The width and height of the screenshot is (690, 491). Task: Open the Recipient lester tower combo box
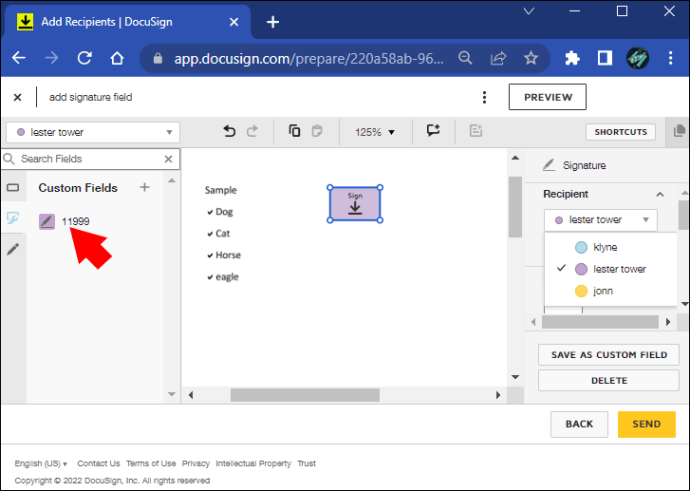[601, 220]
